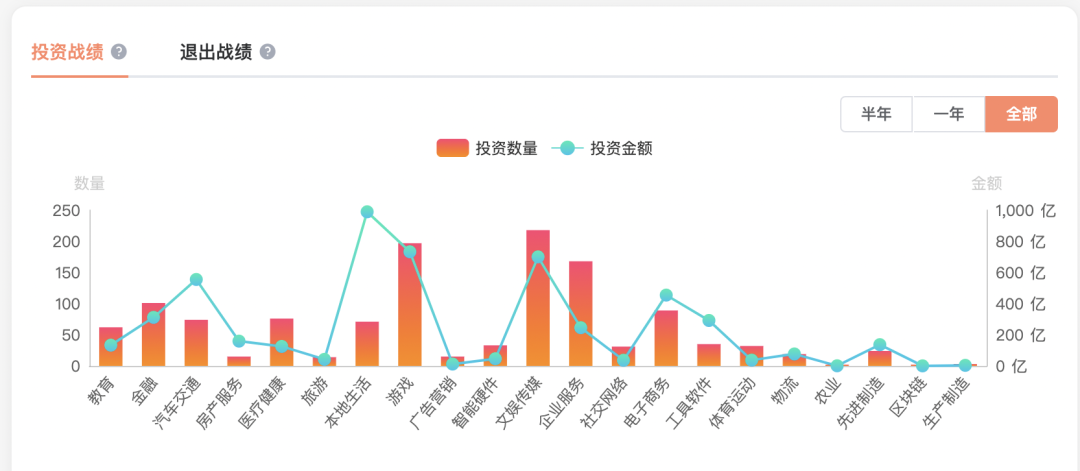Viewport: 1080px width, 471px height.
Task: Switch to 退出战绩 tab
Action: (x=216, y=52)
